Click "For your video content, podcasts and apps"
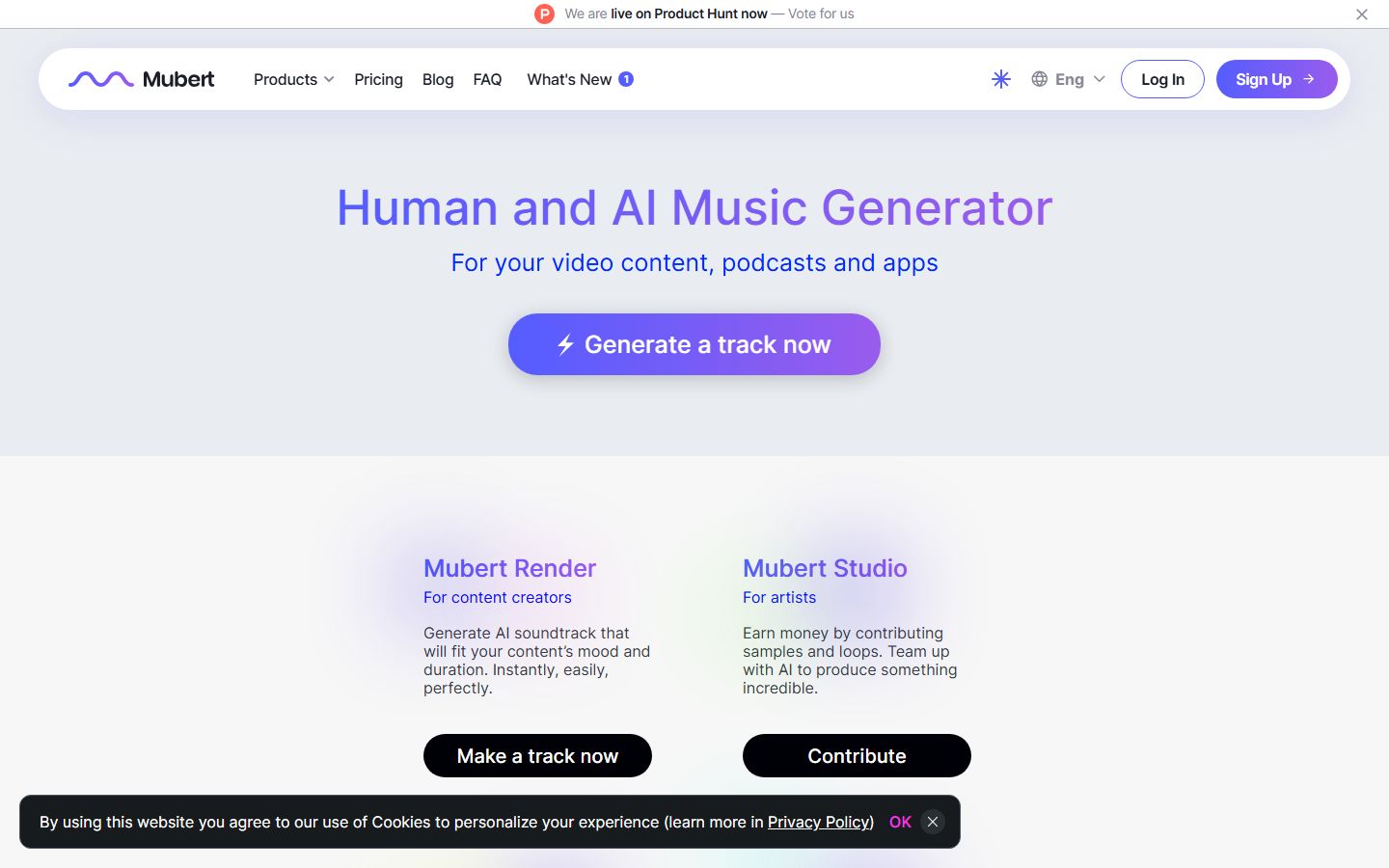 pos(694,262)
